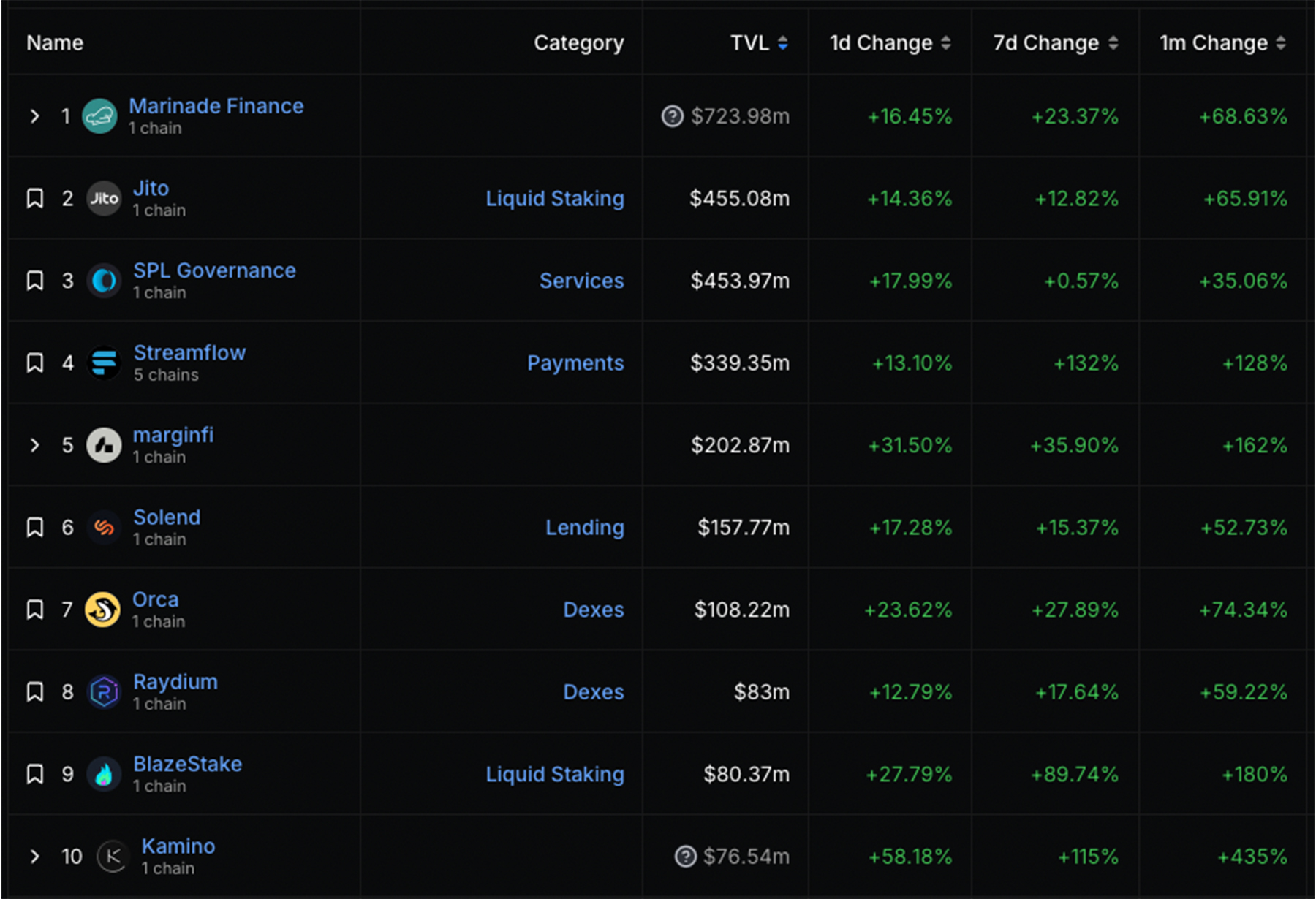This screenshot has height=899, width=1316.
Task: Expand the Marinade Finance row
Action: coord(34,116)
